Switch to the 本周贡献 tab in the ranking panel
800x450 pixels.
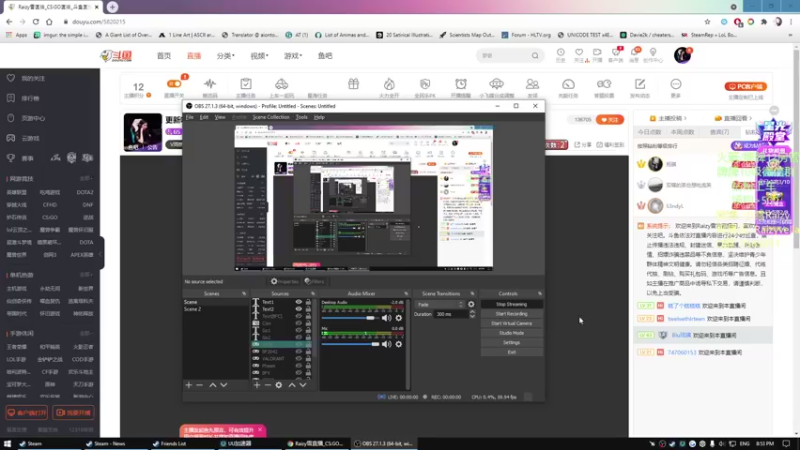683,132
